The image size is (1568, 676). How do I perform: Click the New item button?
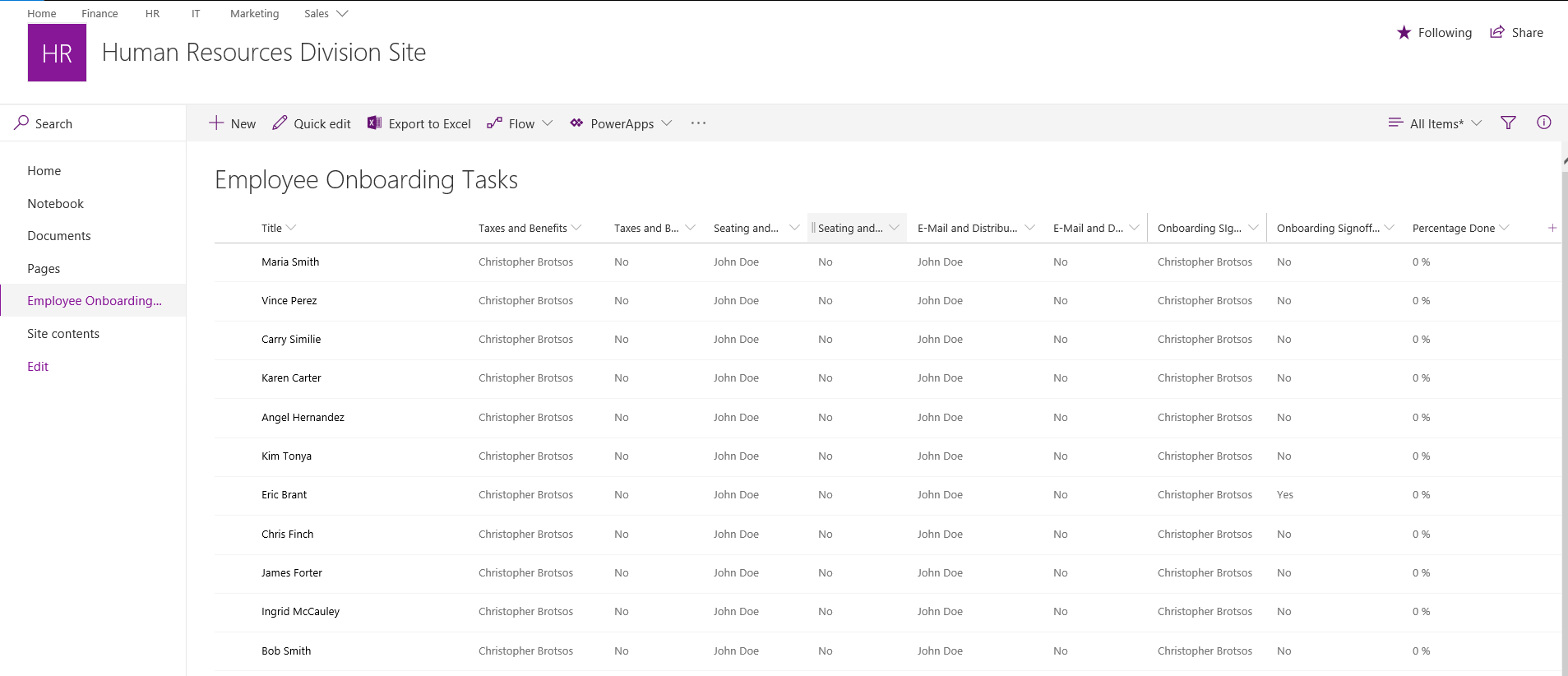tap(233, 123)
